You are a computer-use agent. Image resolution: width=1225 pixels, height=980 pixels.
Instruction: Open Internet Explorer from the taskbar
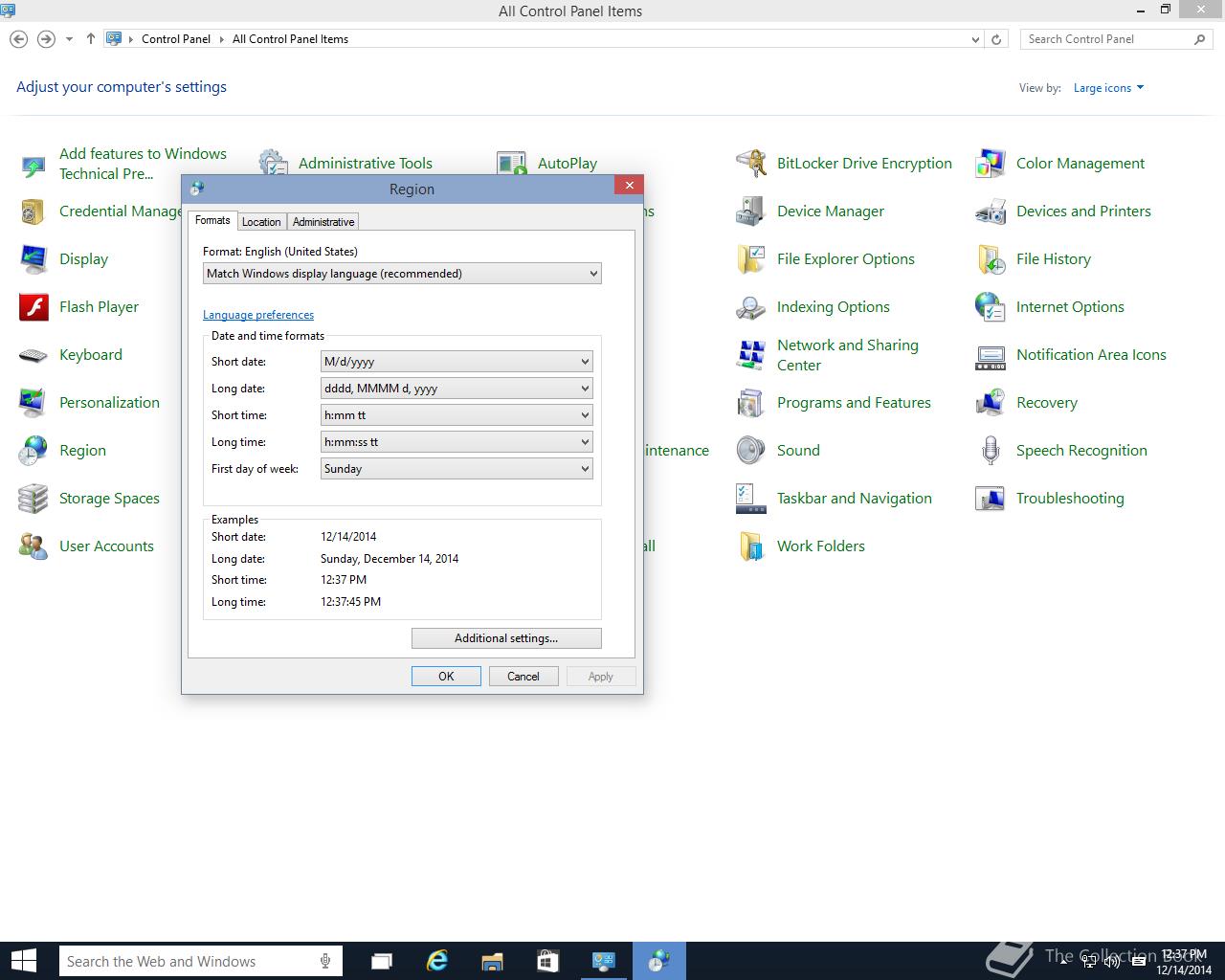tap(437, 962)
